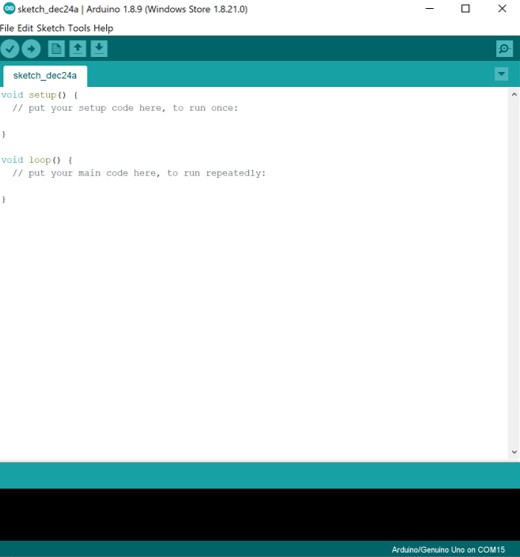Click the Save sketch down-arrow icon
520x557 pixels.
tap(99, 49)
